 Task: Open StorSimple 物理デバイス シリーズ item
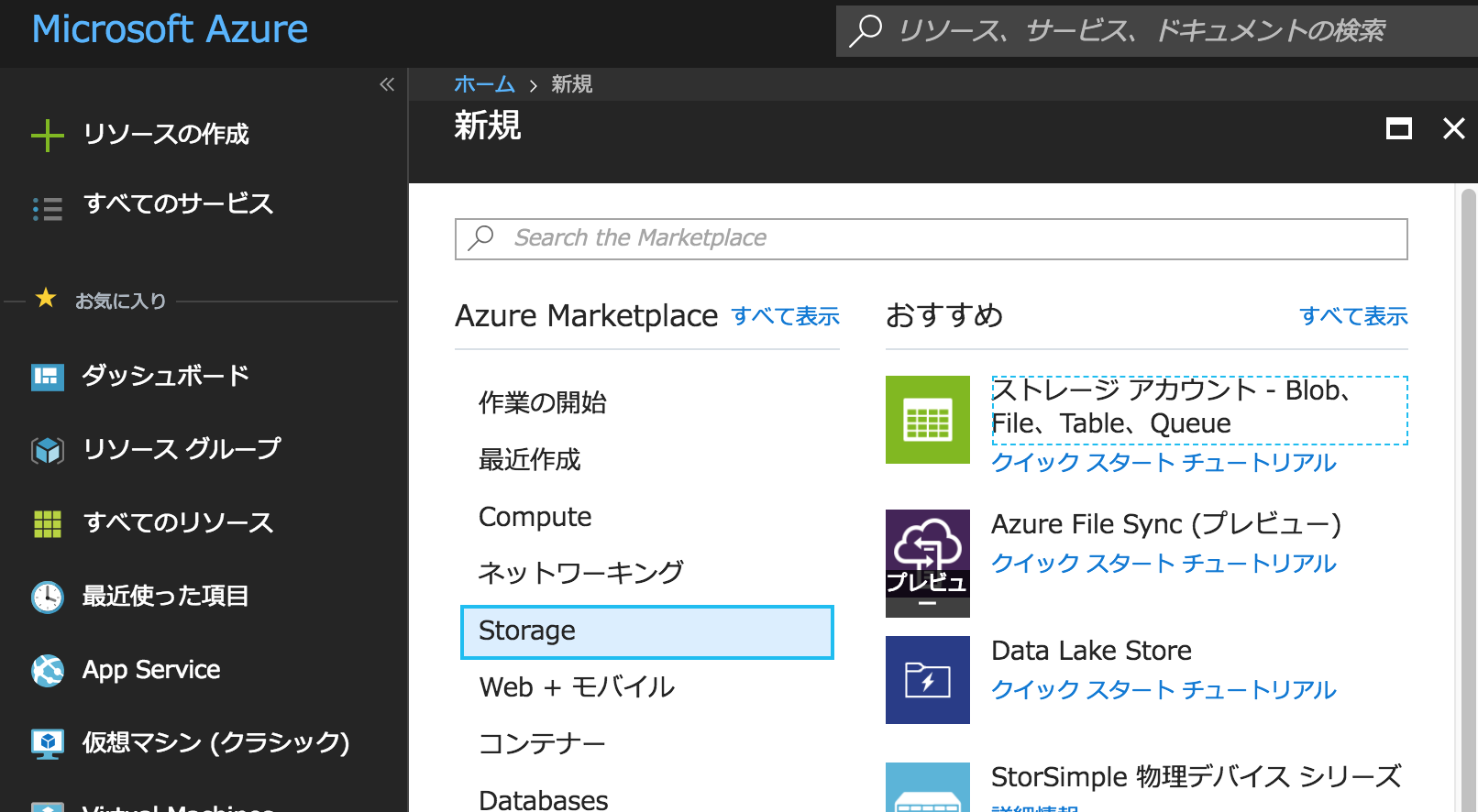tap(1197, 777)
